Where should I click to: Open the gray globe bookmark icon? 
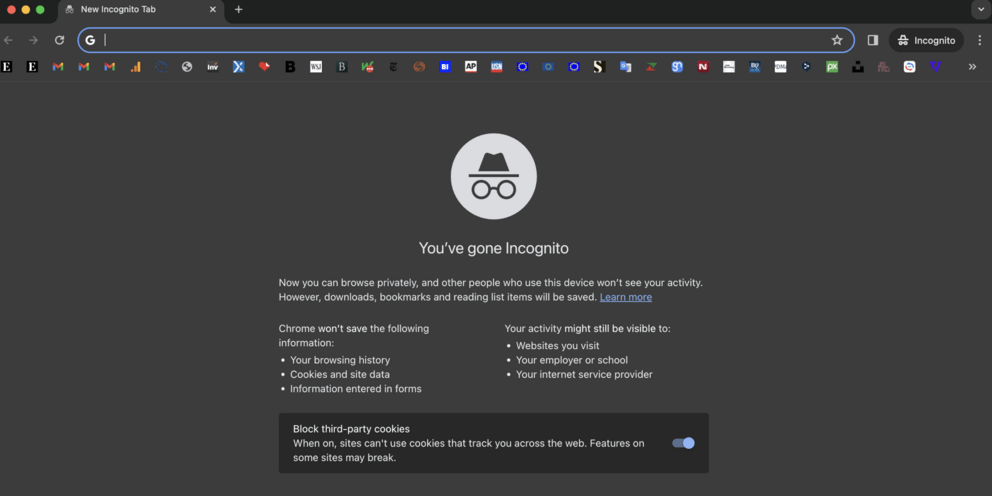[187, 66]
